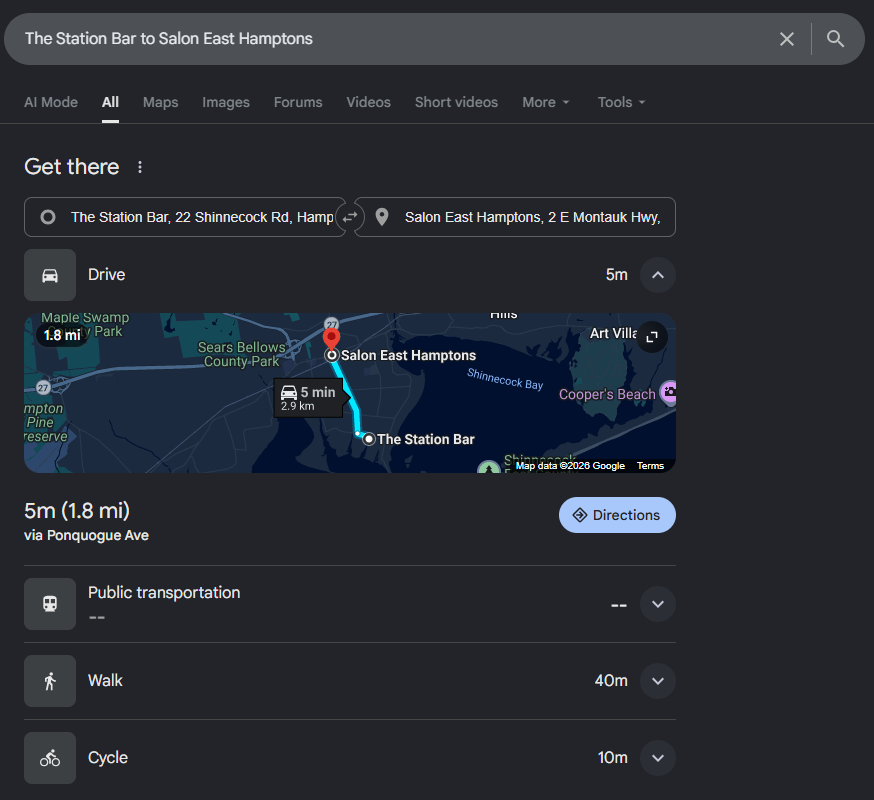Click the Cycle label
Screen dimensions: 874x800
pyautogui.click(x=108, y=758)
